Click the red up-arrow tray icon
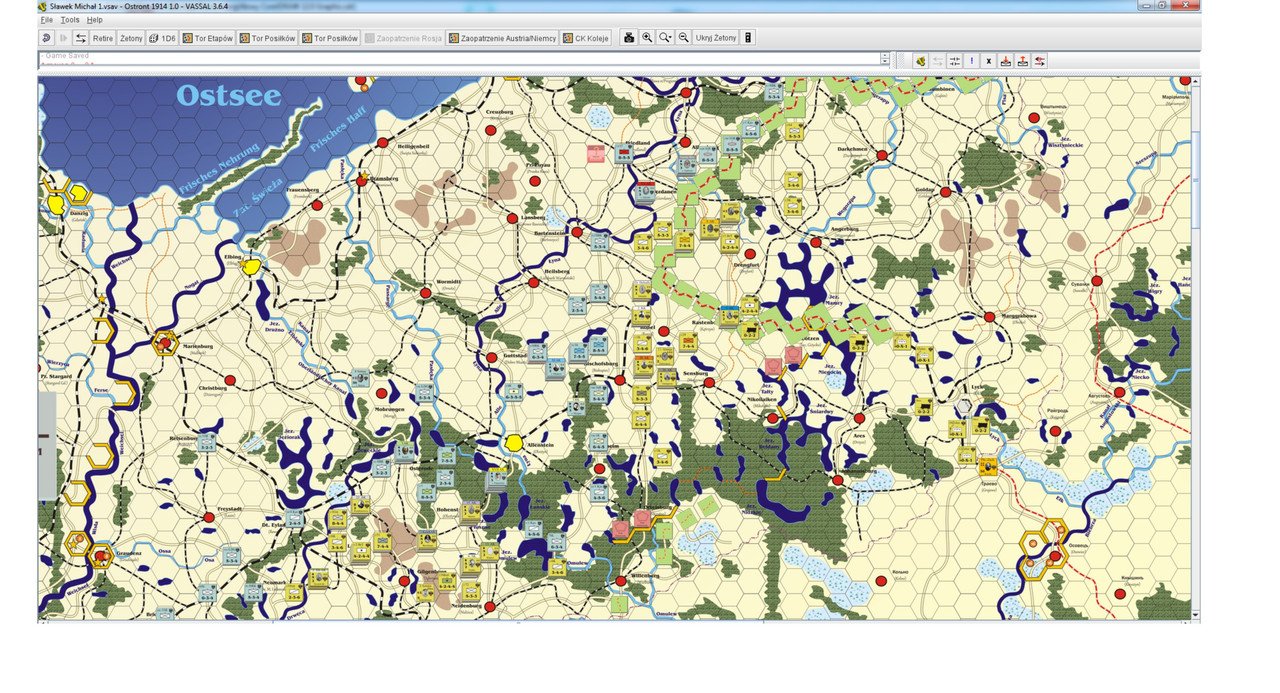 tap(1023, 61)
